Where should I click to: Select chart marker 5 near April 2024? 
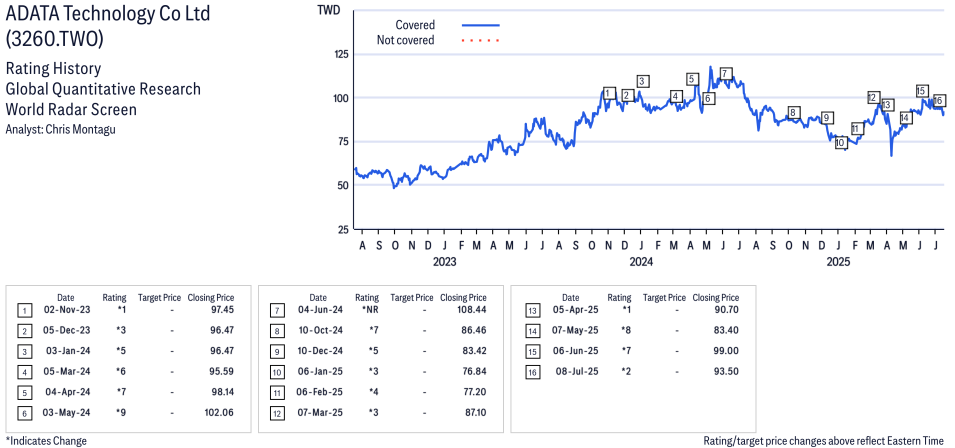click(x=692, y=79)
